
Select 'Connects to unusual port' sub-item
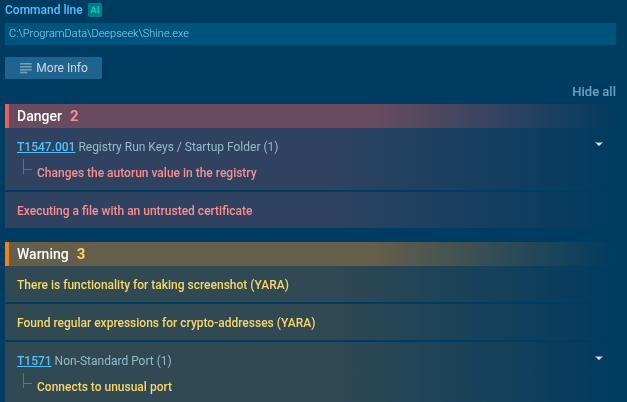point(104,387)
